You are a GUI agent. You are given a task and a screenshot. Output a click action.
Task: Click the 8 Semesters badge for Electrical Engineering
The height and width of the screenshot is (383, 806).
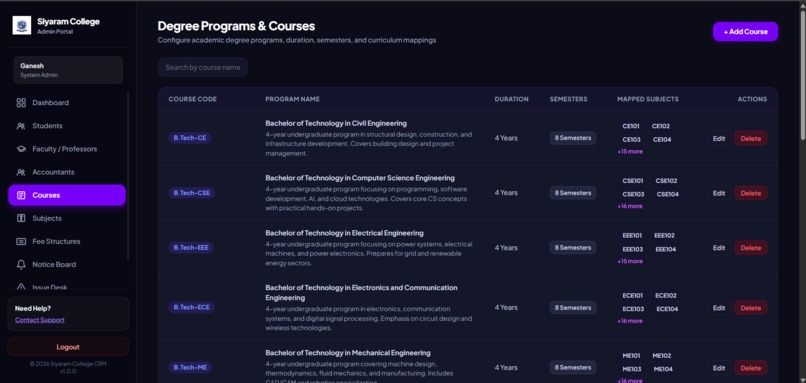point(573,248)
